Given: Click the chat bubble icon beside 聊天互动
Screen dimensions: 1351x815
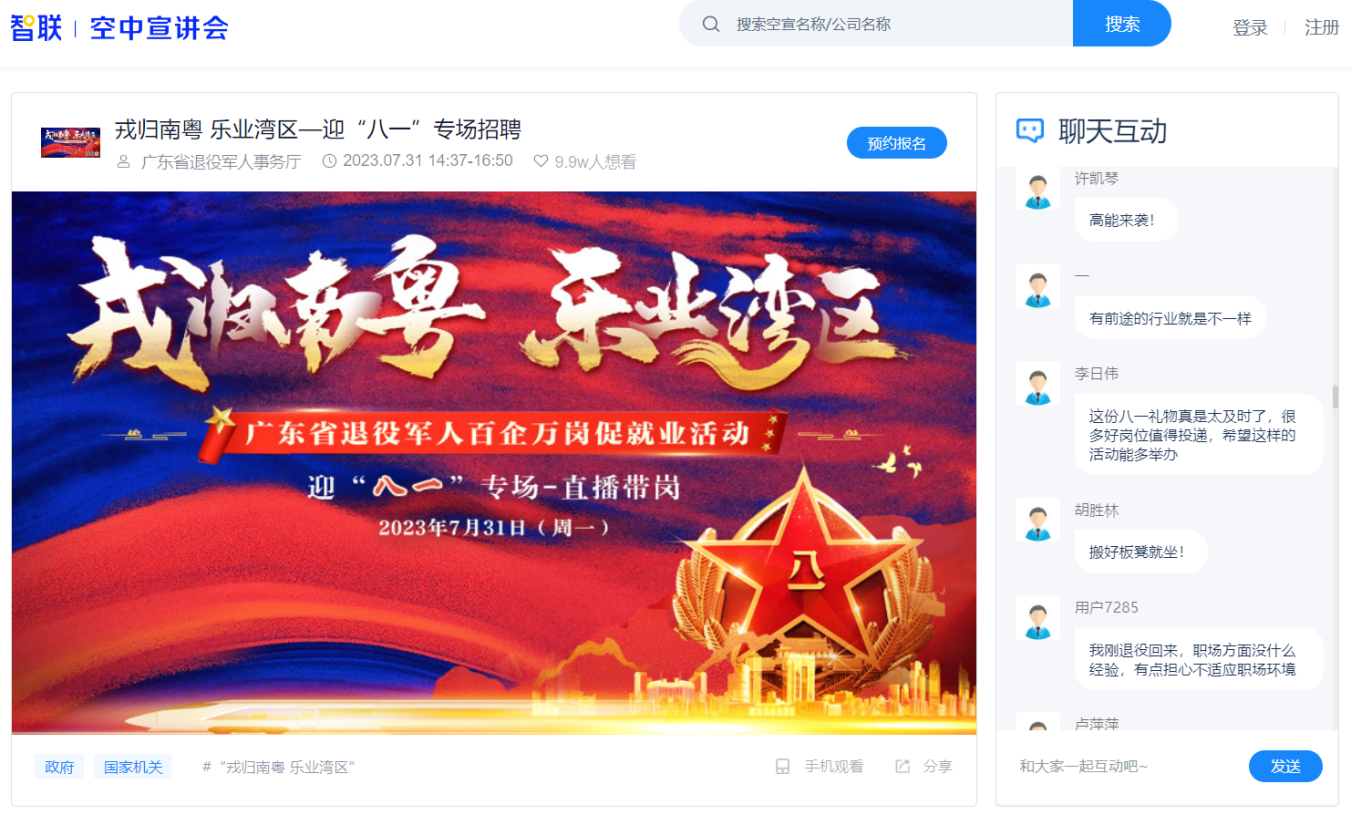Looking at the screenshot, I should [1030, 130].
